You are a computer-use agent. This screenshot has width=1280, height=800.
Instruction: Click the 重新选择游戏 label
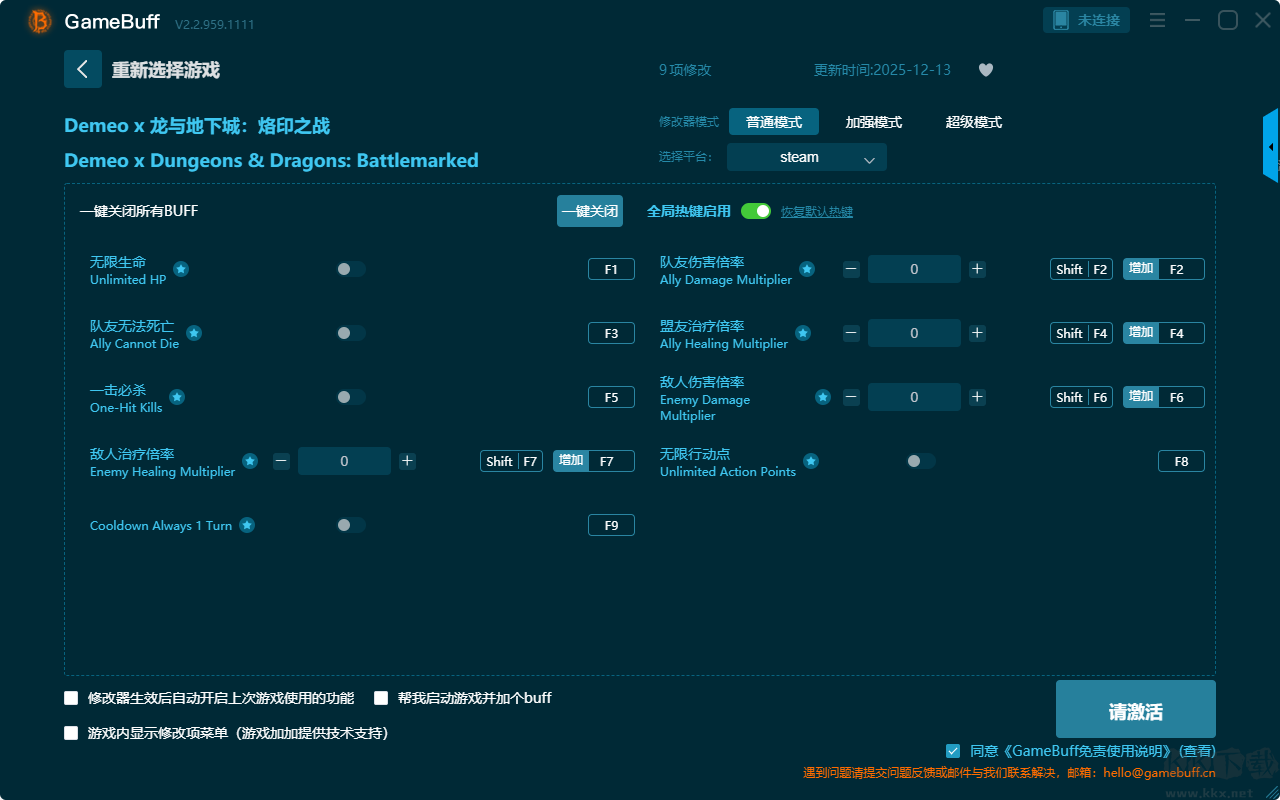166,70
